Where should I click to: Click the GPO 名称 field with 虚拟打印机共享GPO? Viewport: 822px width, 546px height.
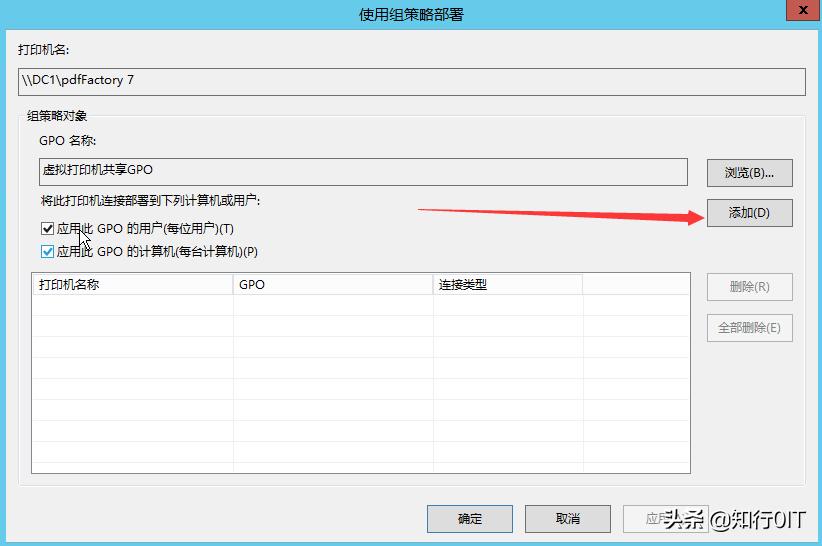[x=363, y=172]
